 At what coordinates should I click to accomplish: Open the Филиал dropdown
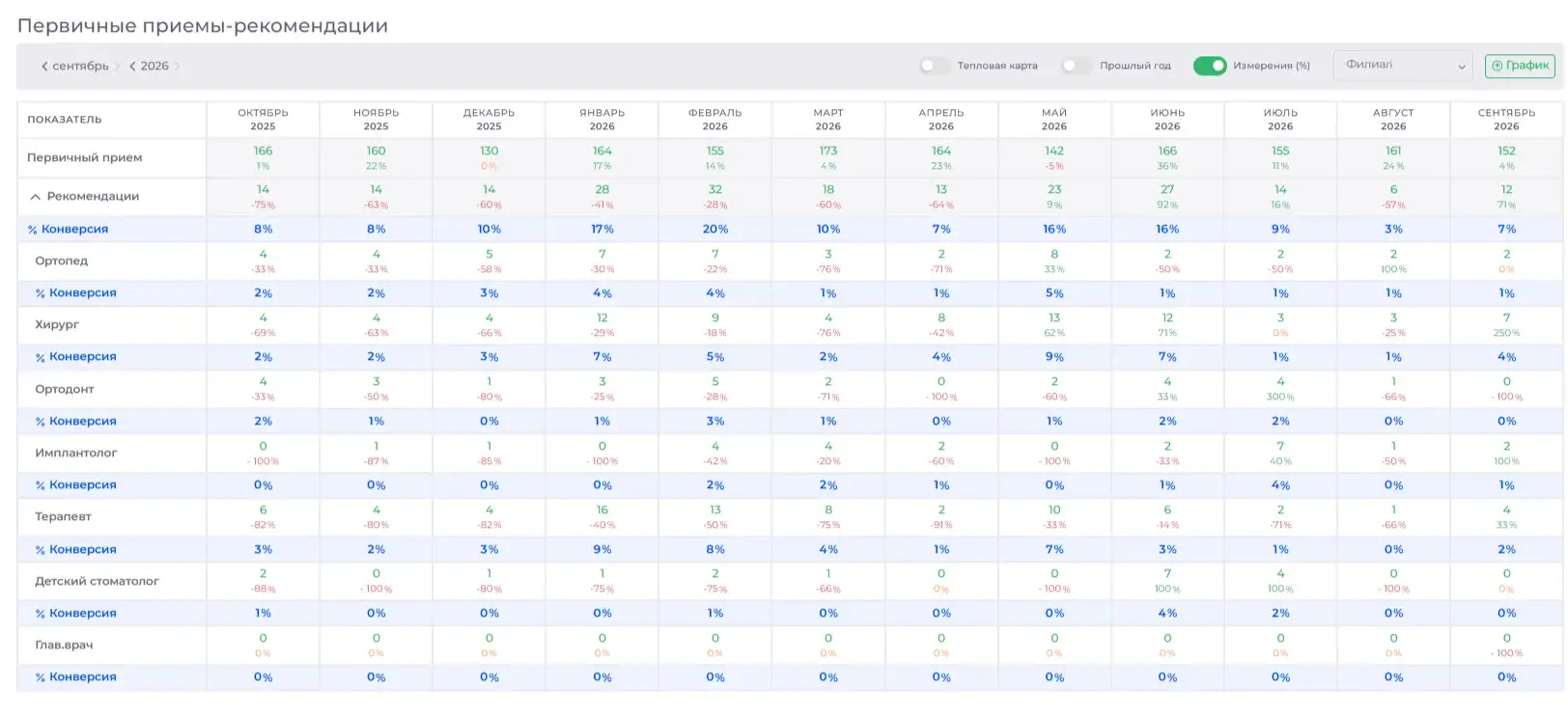[1403, 66]
